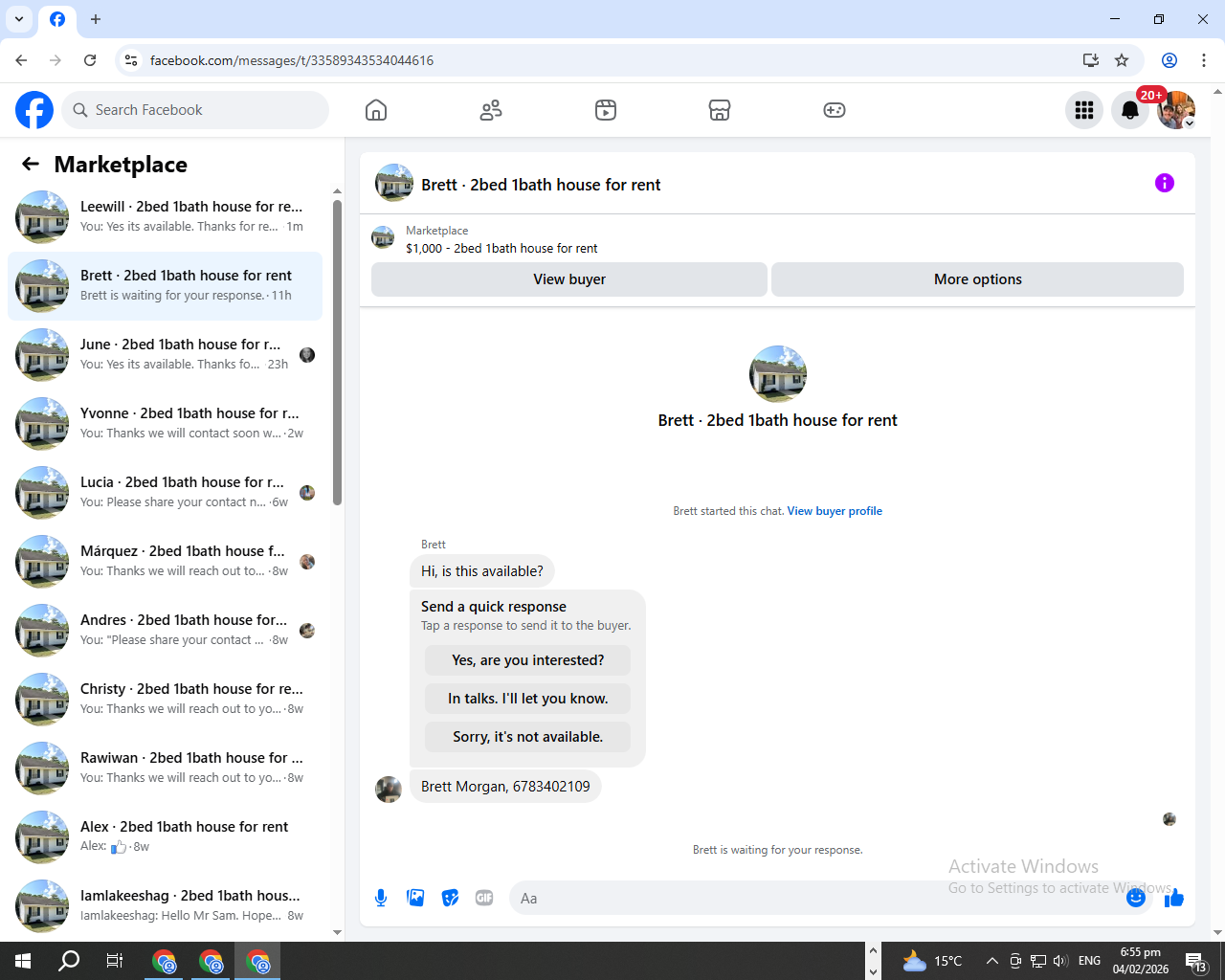Click the install app icon in address bar
This screenshot has height=980, width=1225.
pos(1091,60)
